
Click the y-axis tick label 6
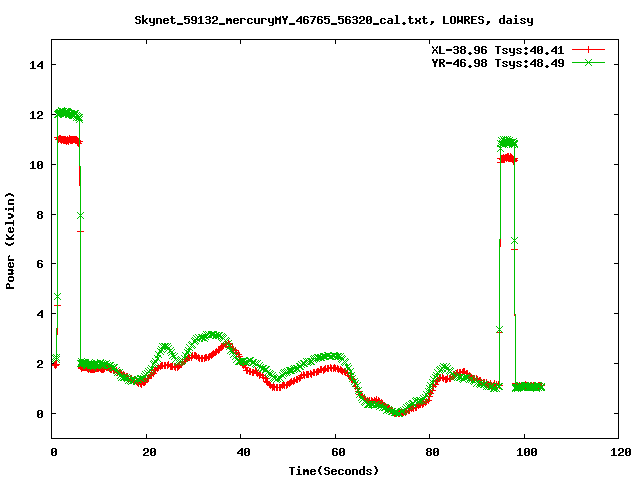coord(40,264)
